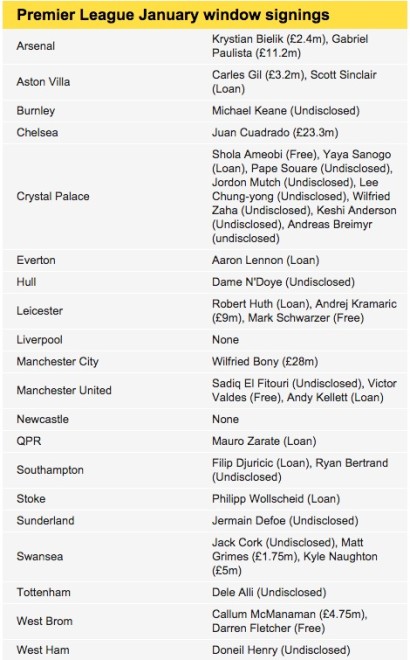The image size is (410, 660).
Task: Select Philipp Wollscheid (Loan) text
Action: coord(276,499)
